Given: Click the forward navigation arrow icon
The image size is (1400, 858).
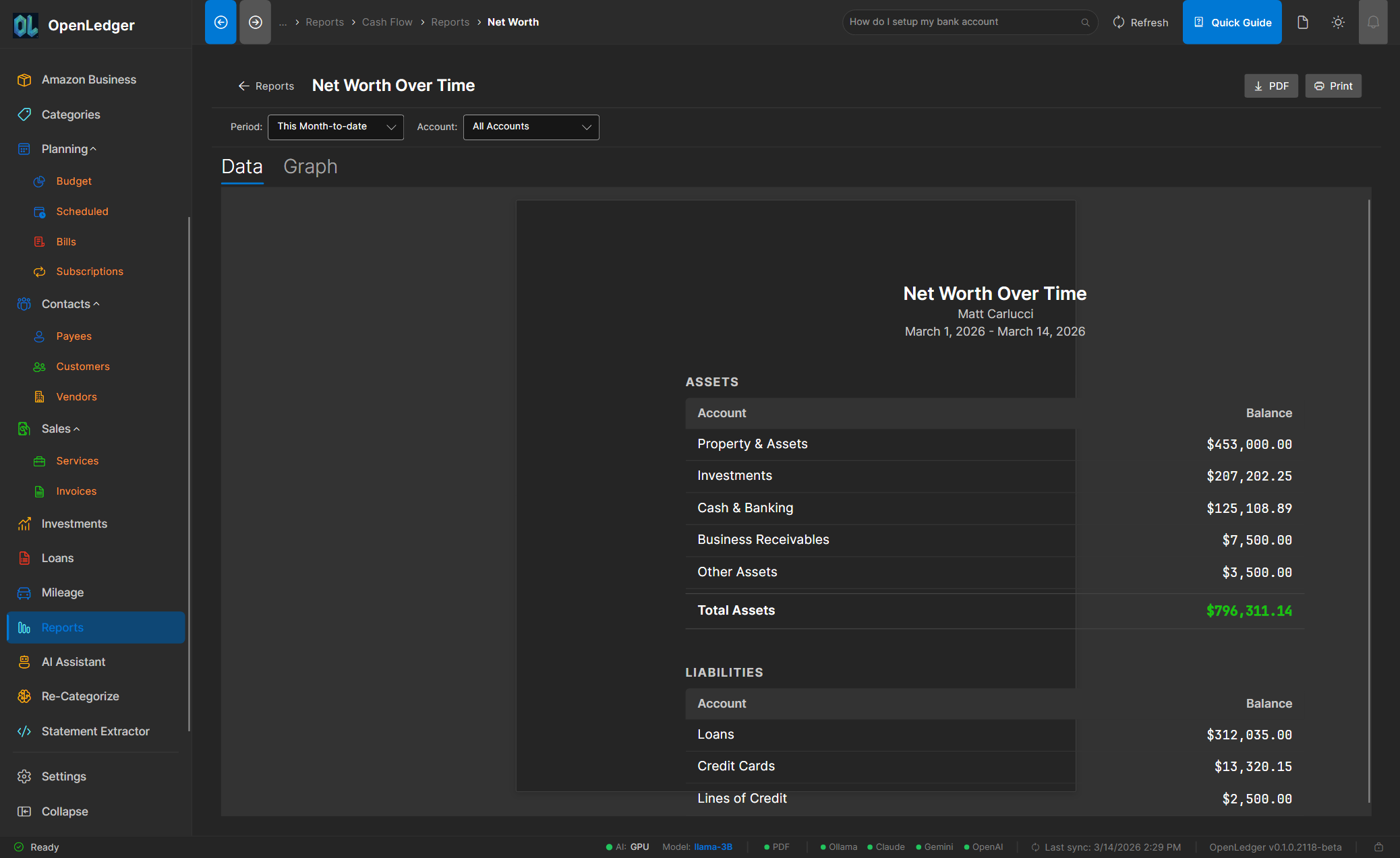Looking at the screenshot, I should click(255, 22).
